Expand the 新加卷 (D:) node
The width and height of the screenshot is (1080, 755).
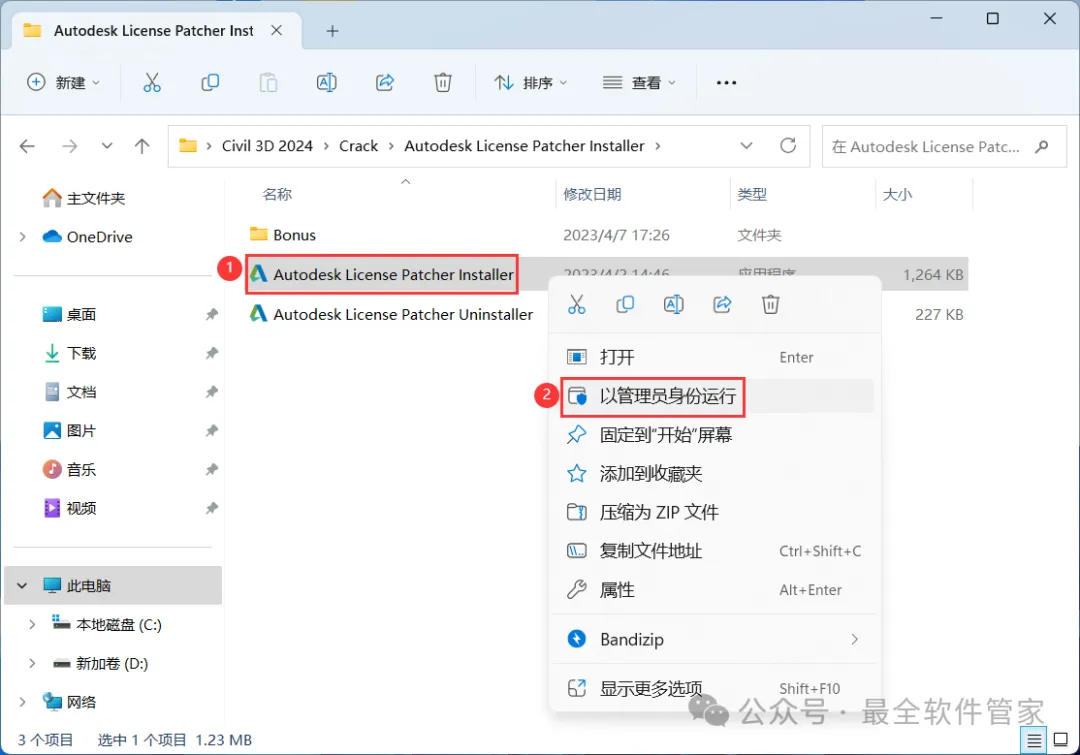[x=32, y=663]
